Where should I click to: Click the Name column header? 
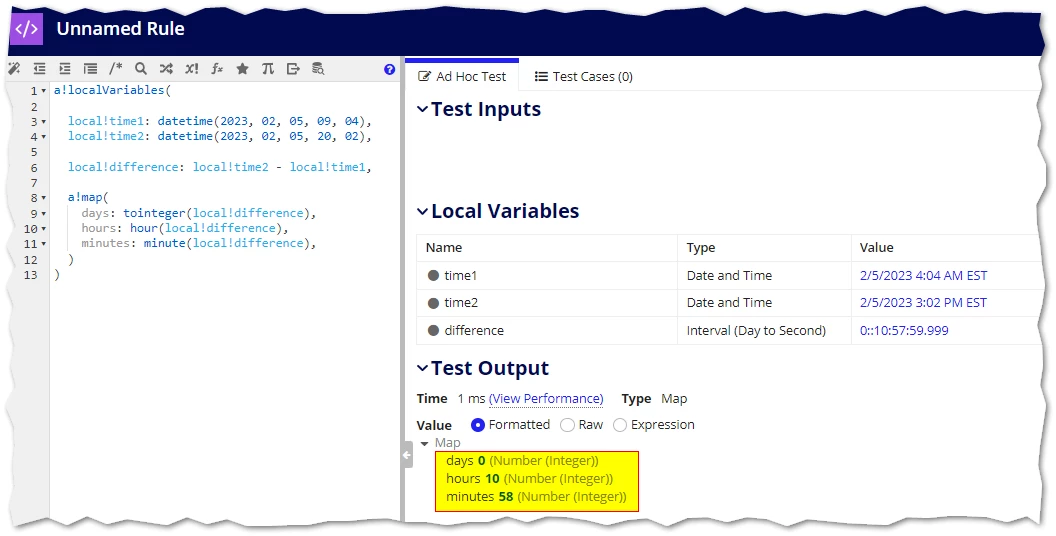[x=444, y=248]
